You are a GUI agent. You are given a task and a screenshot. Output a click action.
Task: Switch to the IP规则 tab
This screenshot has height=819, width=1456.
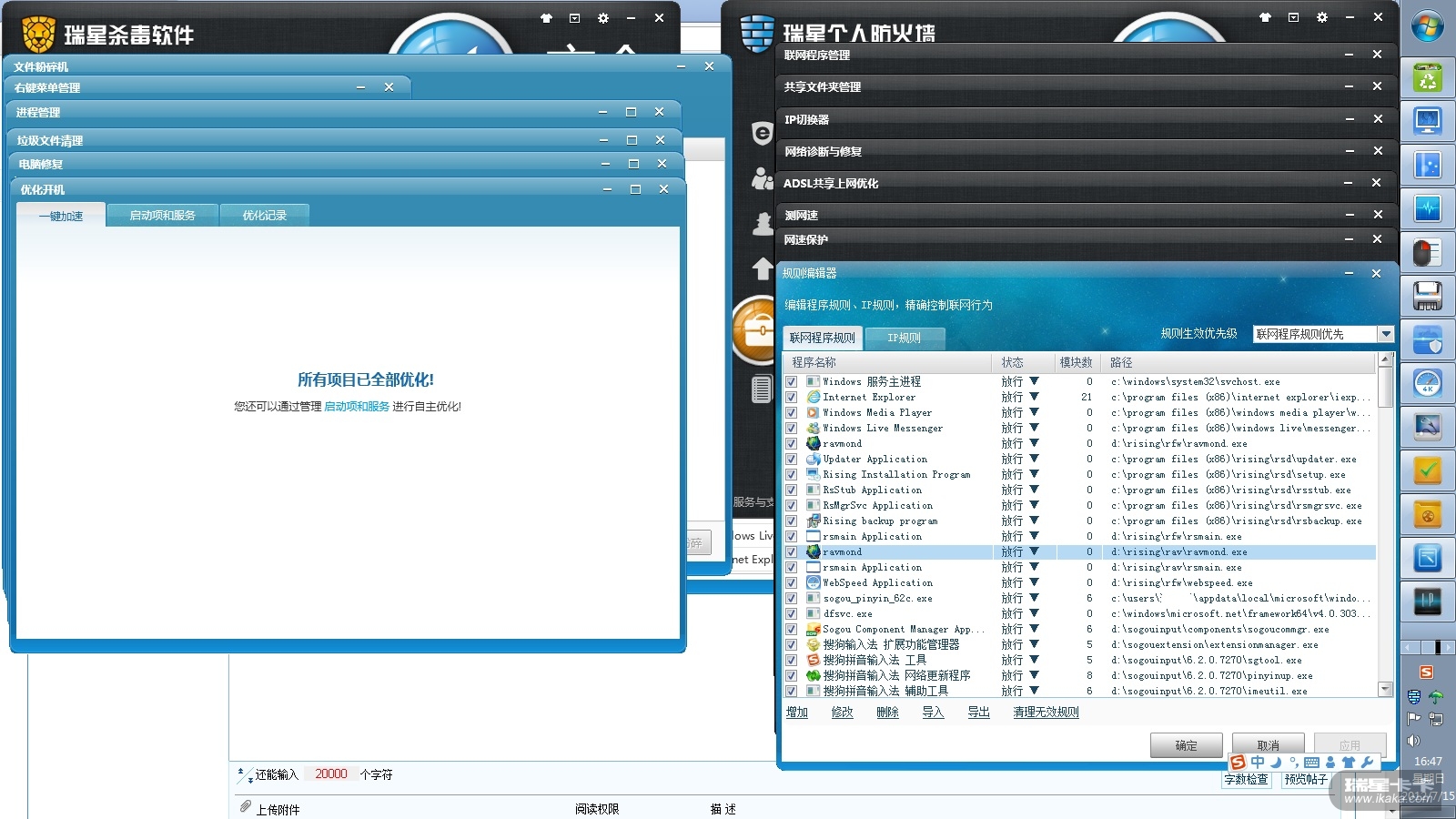(x=904, y=338)
